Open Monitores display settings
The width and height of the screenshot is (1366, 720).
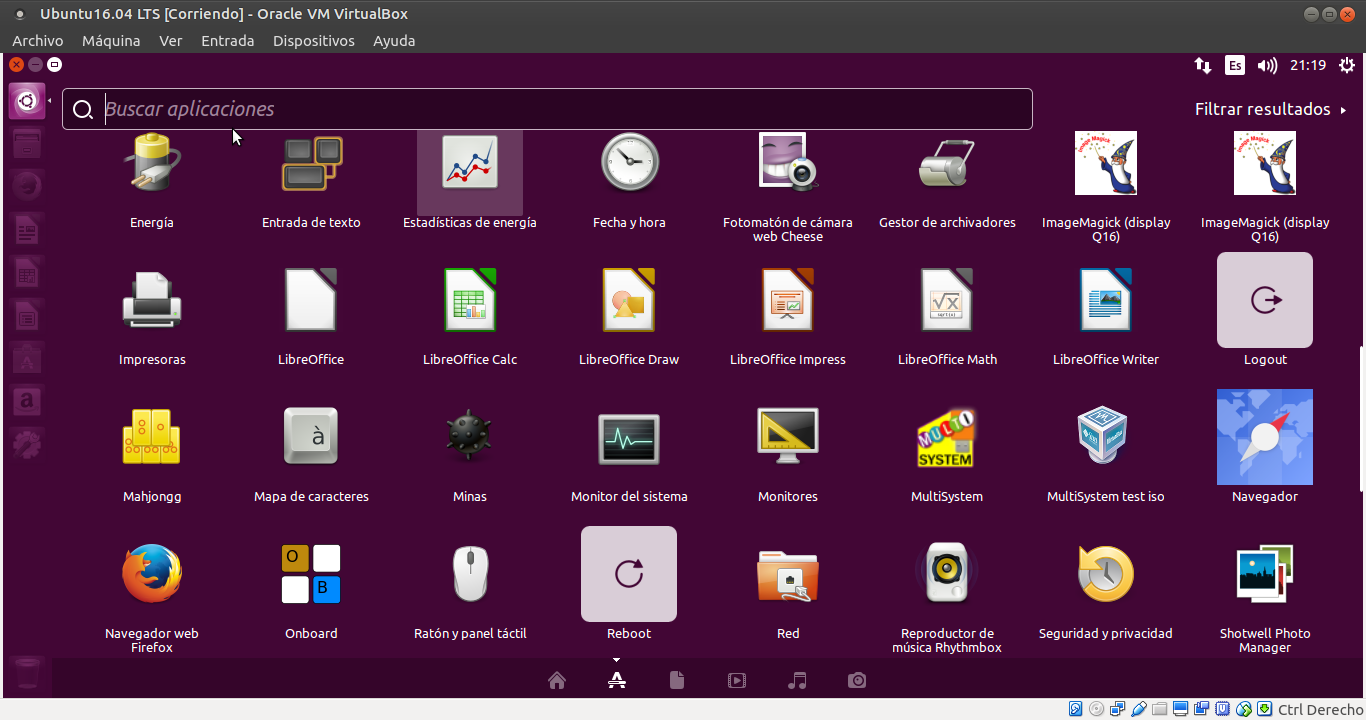coord(788,436)
